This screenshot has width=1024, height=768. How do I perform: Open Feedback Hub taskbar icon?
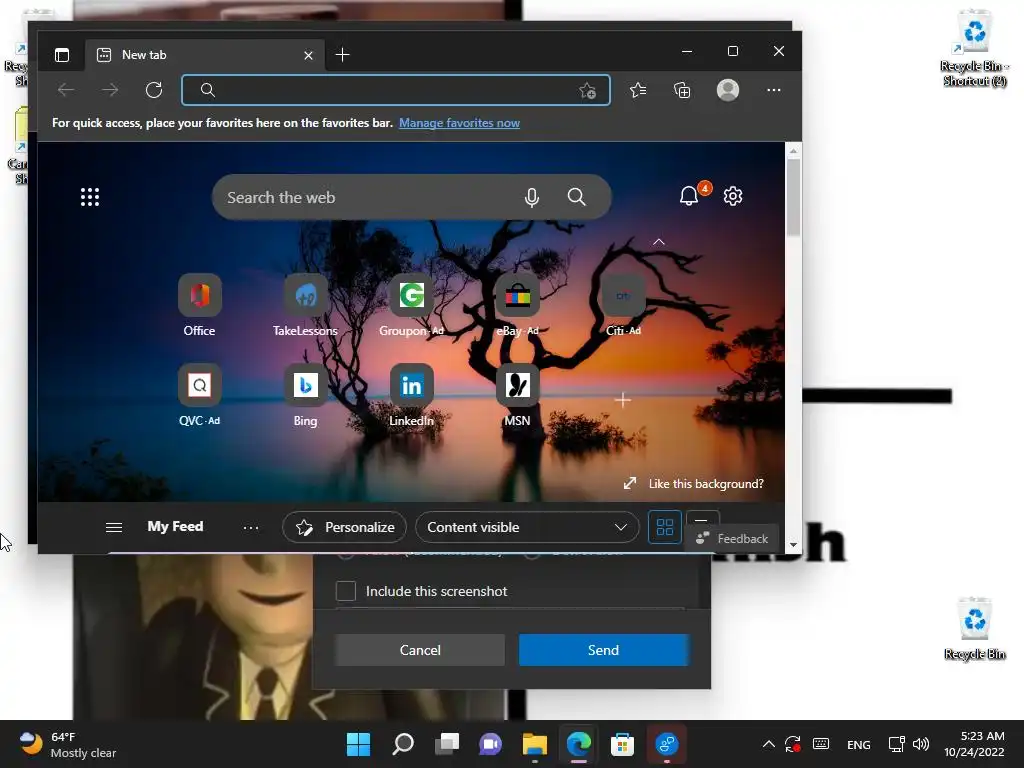tap(667, 744)
